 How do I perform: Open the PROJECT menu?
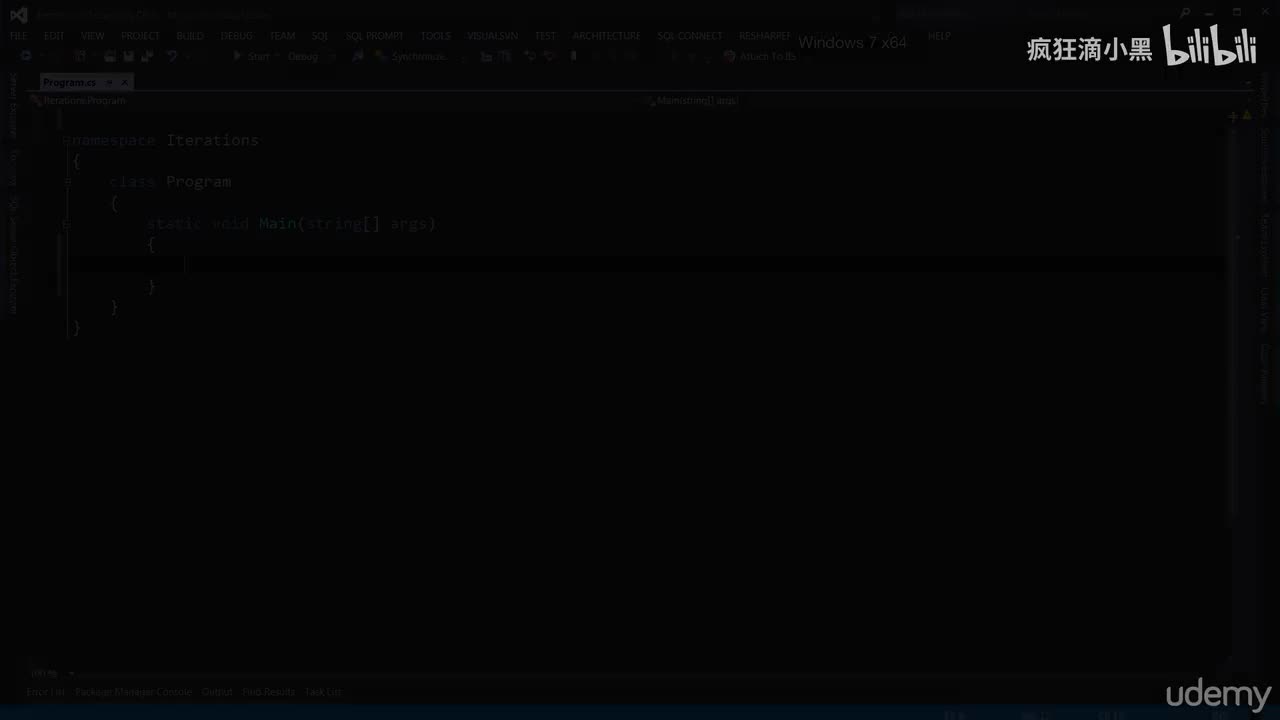140,36
